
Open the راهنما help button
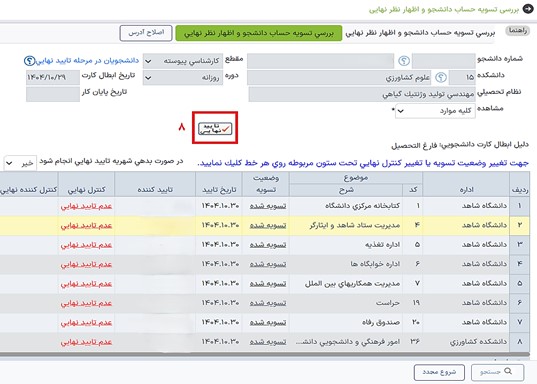517,31
